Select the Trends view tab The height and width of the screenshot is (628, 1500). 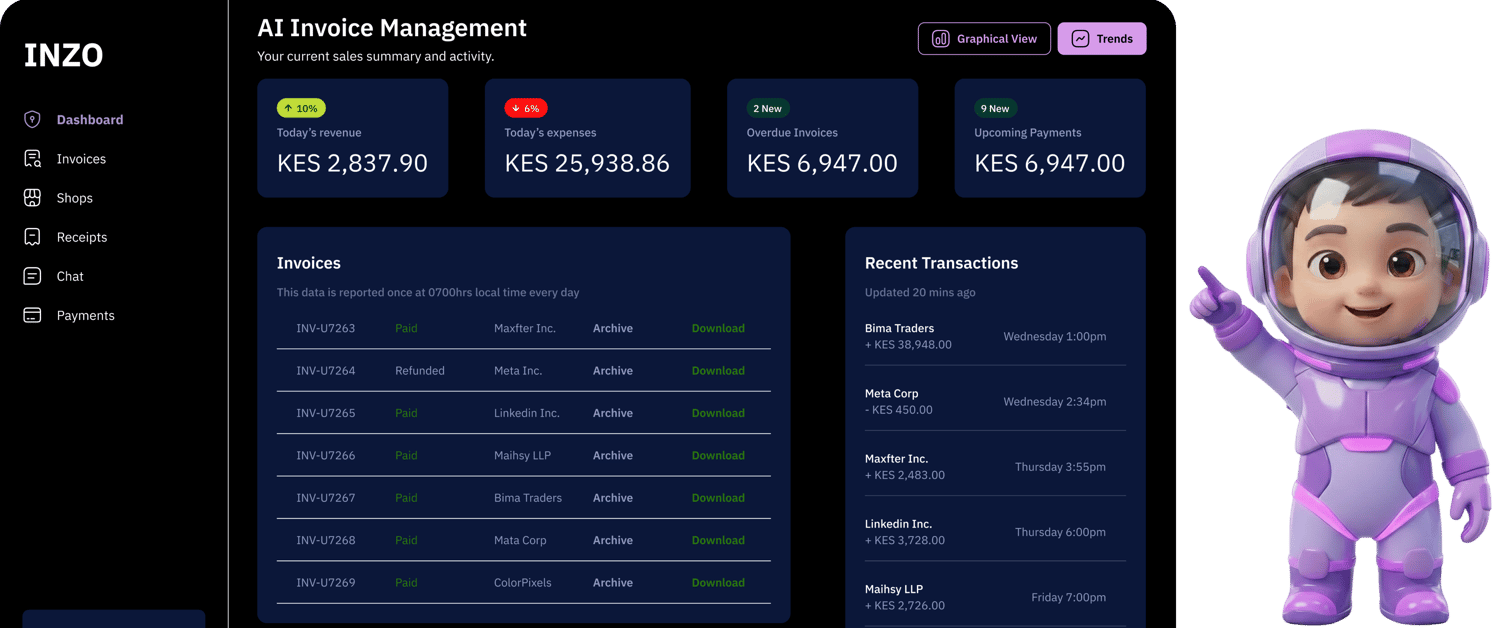pos(1102,38)
